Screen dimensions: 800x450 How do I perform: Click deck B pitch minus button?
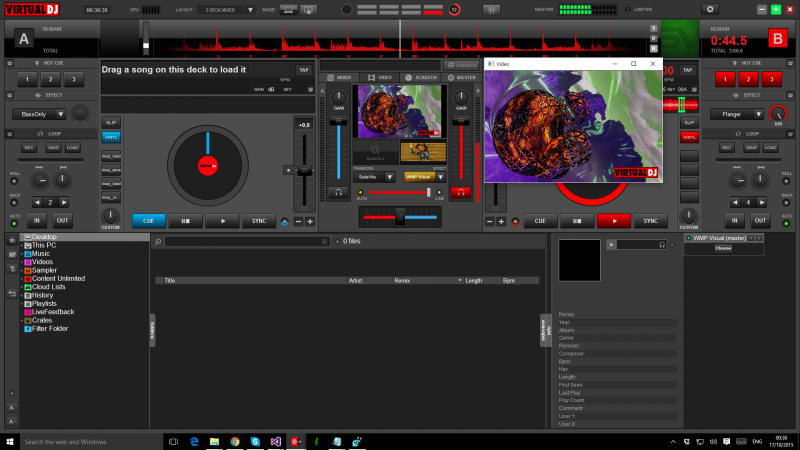pyautogui.click(x=490, y=221)
